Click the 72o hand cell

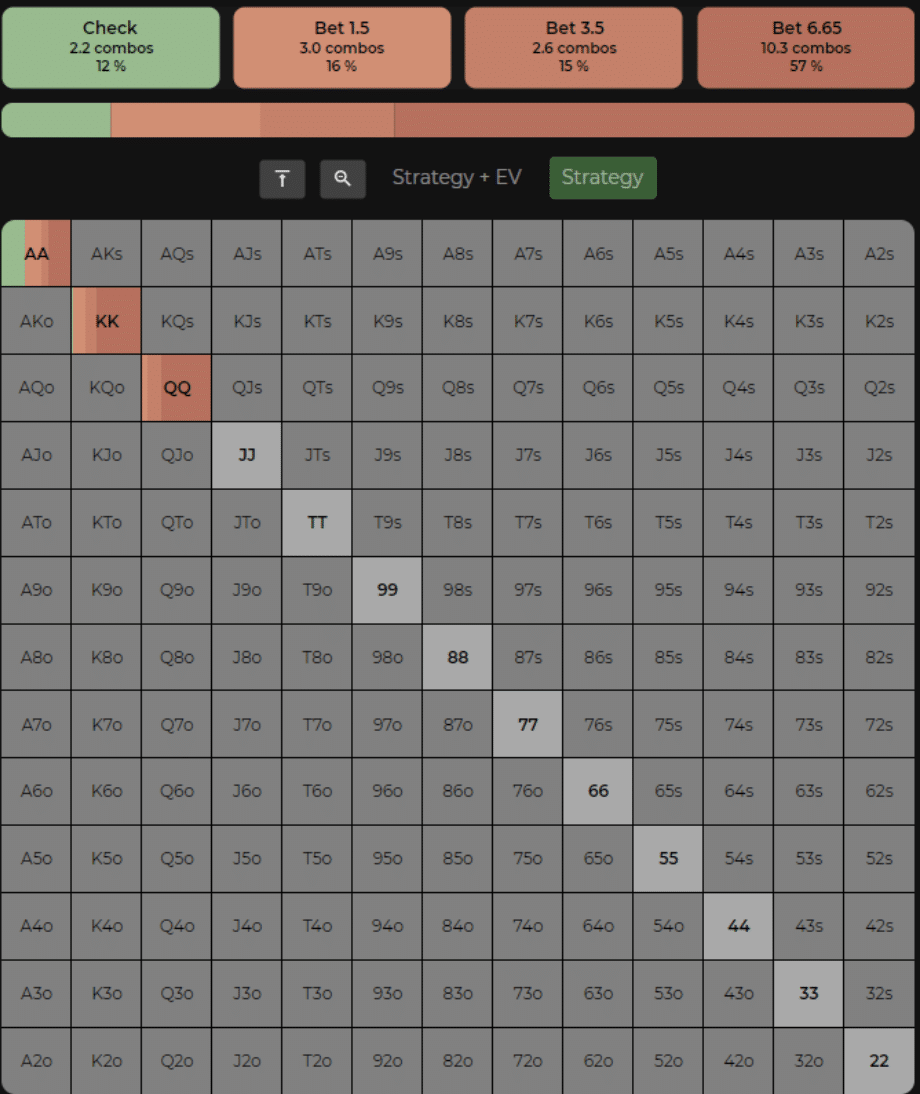[527, 1061]
